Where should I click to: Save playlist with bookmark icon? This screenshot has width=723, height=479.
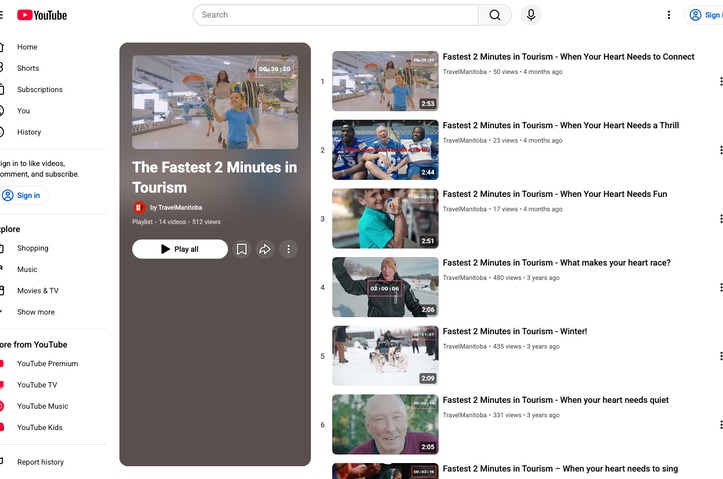[x=242, y=249]
